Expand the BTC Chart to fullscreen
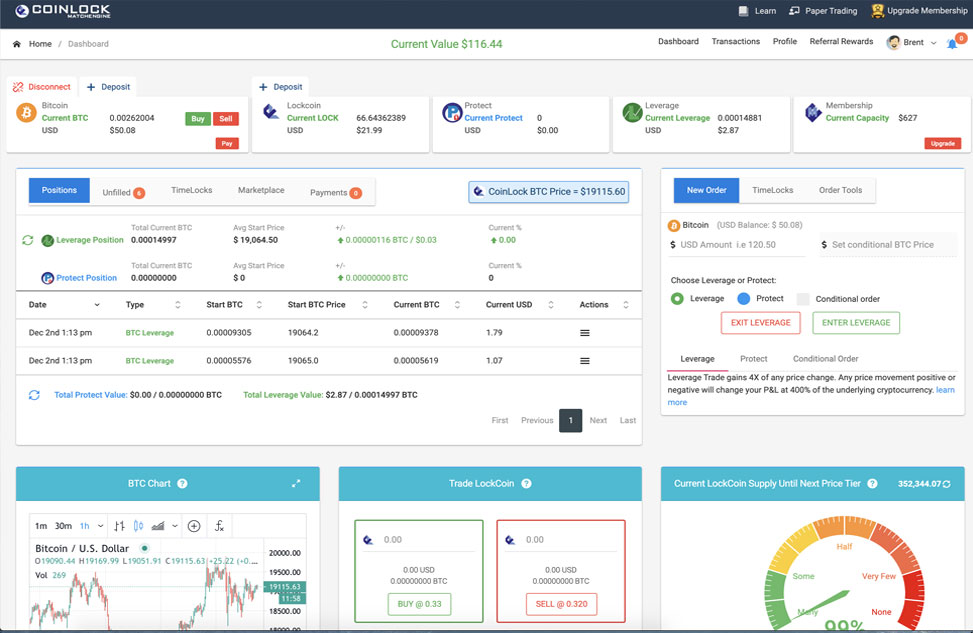 (x=296, y=483)
